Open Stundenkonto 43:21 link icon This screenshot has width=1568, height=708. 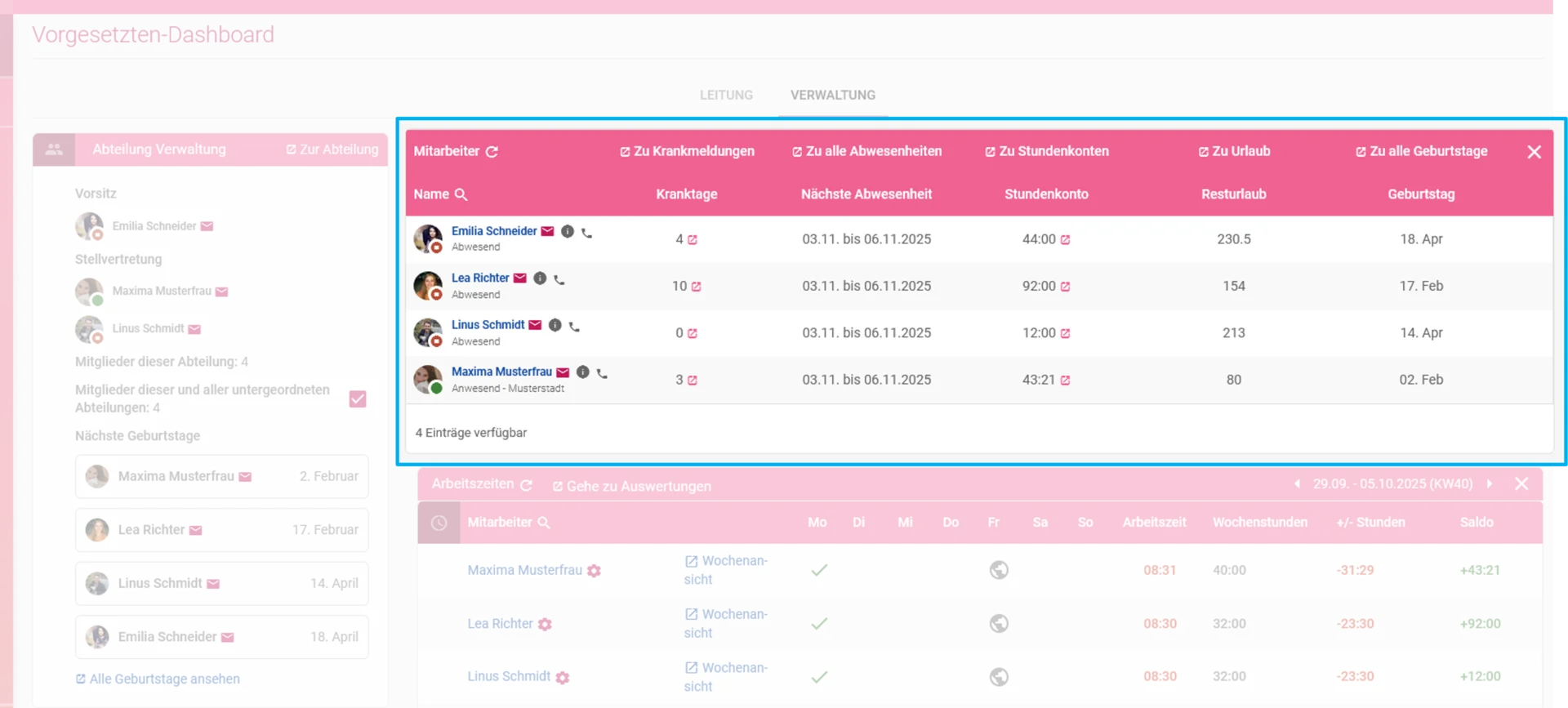coord(1065,380)
